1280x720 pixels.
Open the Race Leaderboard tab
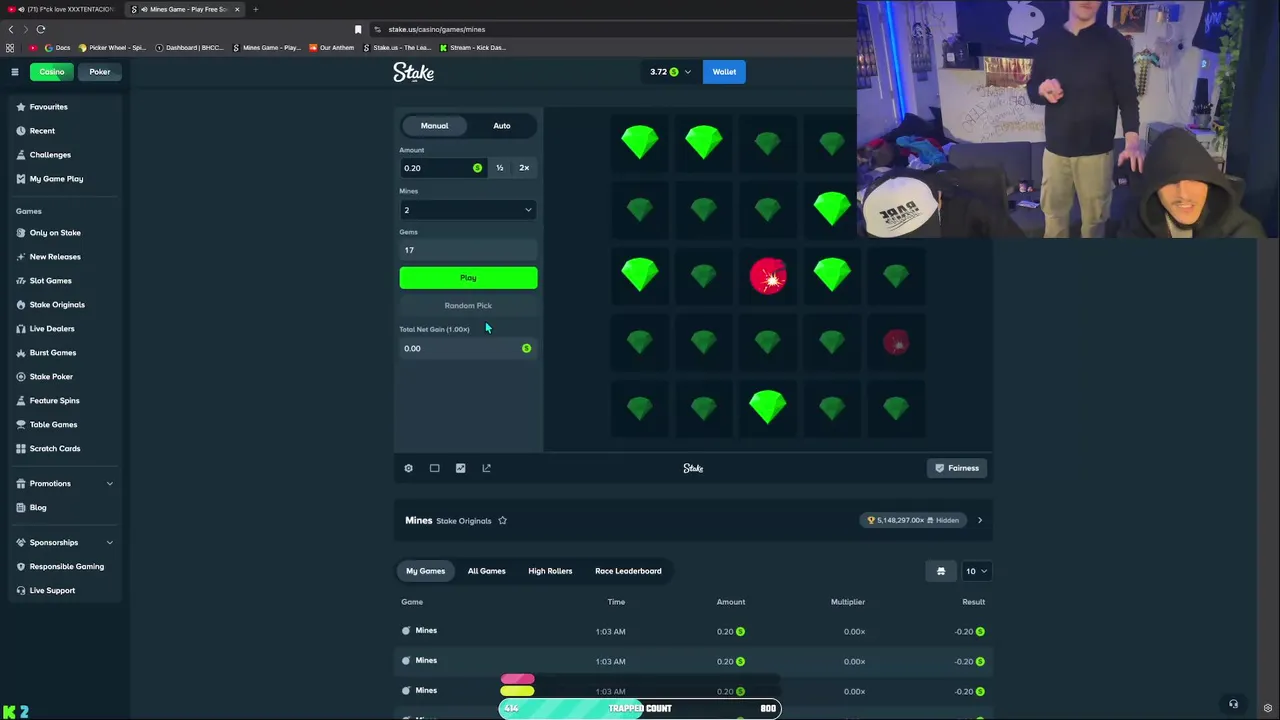click(x=628, y=571)
